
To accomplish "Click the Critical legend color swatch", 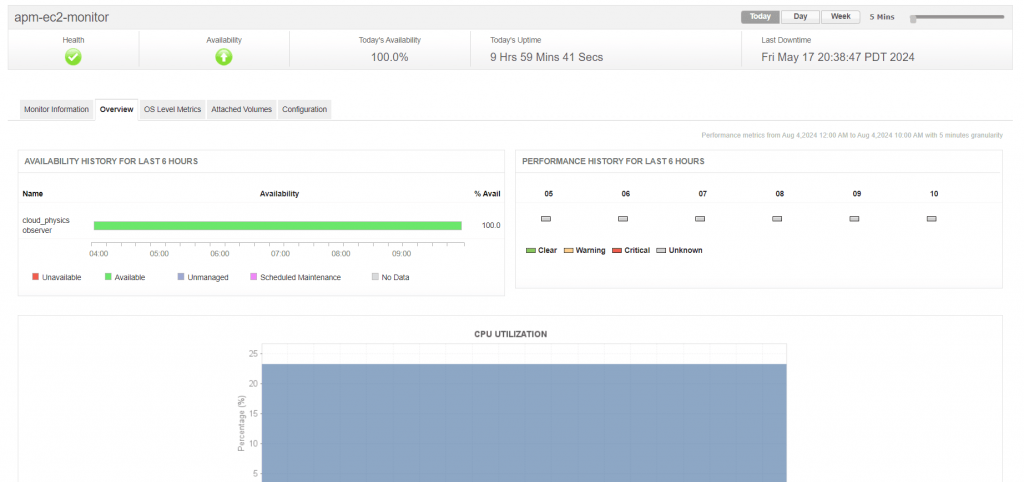I will tap(617, 250).
